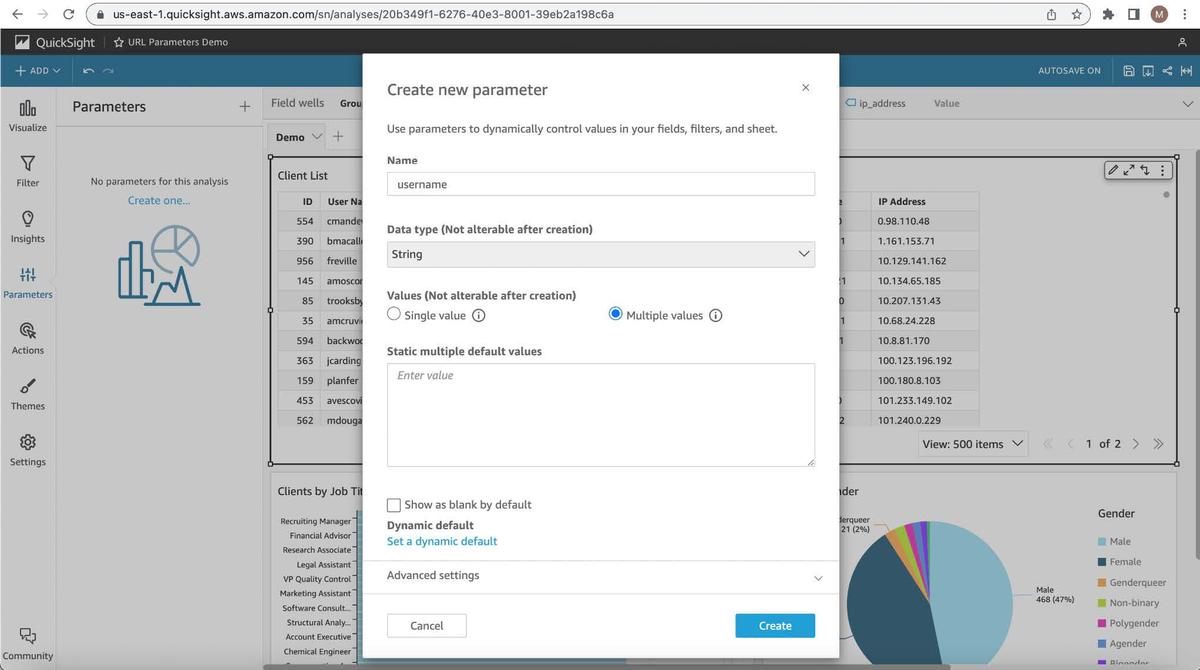Open the Filter panel icon
The image size is (1200, 670).
coord(28,163)
